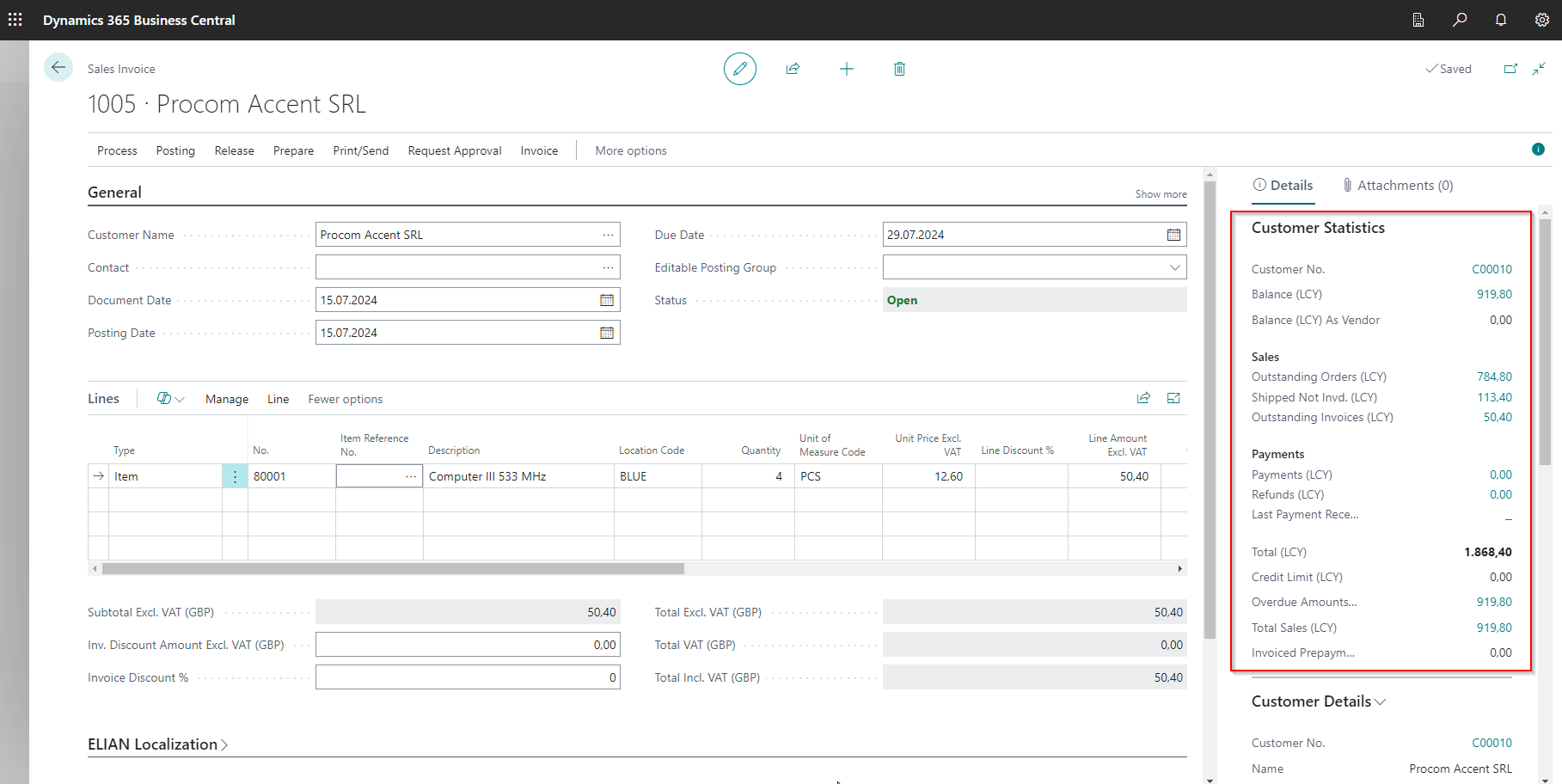
Task: Open the Request Approval menu
Action: (x=454, y=150)
